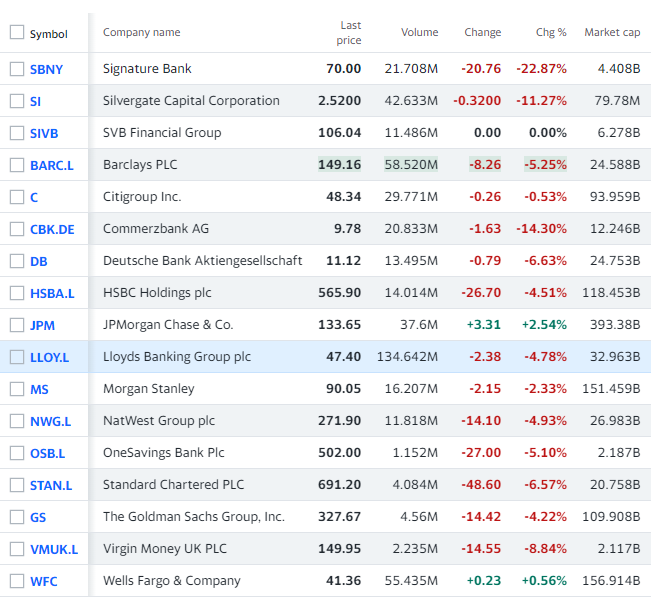Click HSBC market cap 118.453B
The height and width of the screenshot is (612, 651).
(x=611, y=293)
